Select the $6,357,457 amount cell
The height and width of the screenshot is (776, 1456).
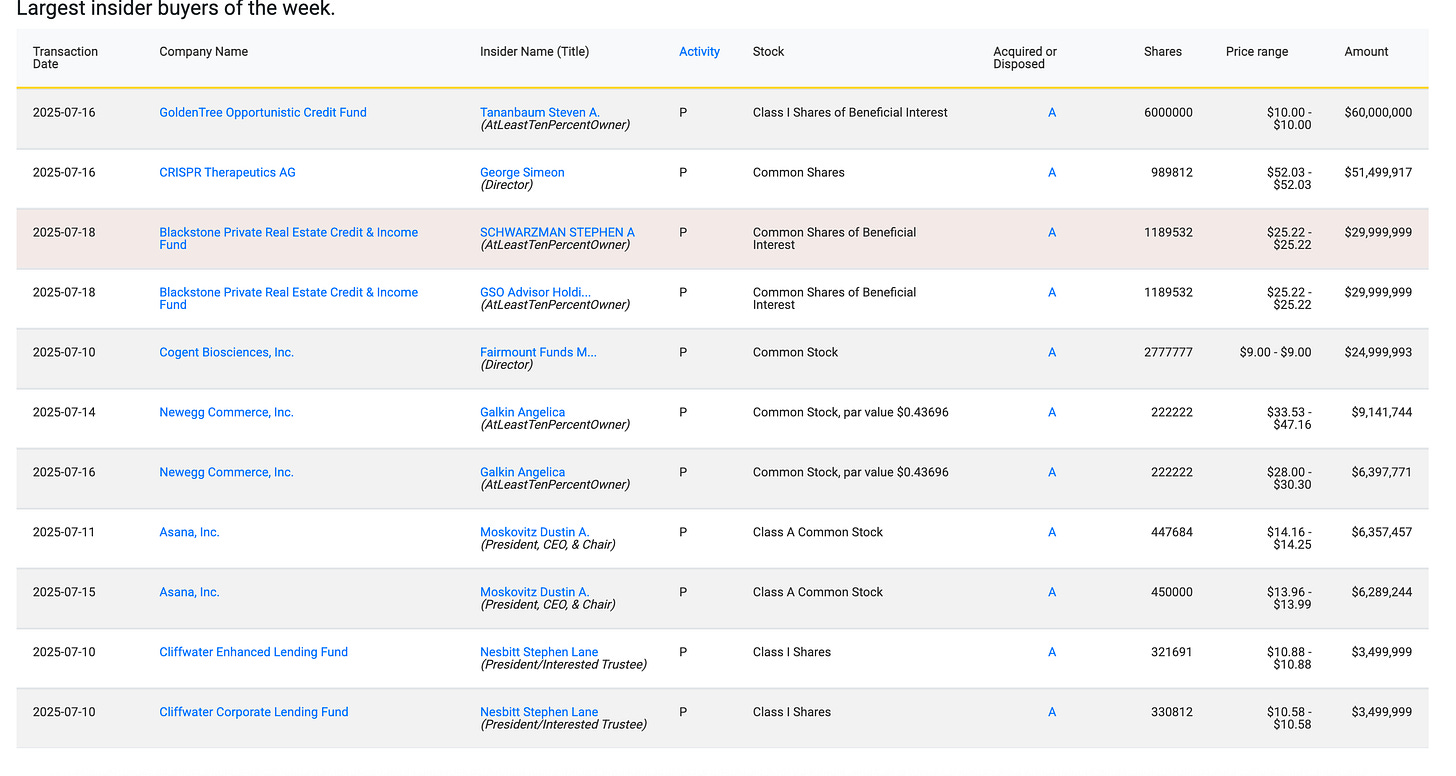click(x=1382, y=533)
